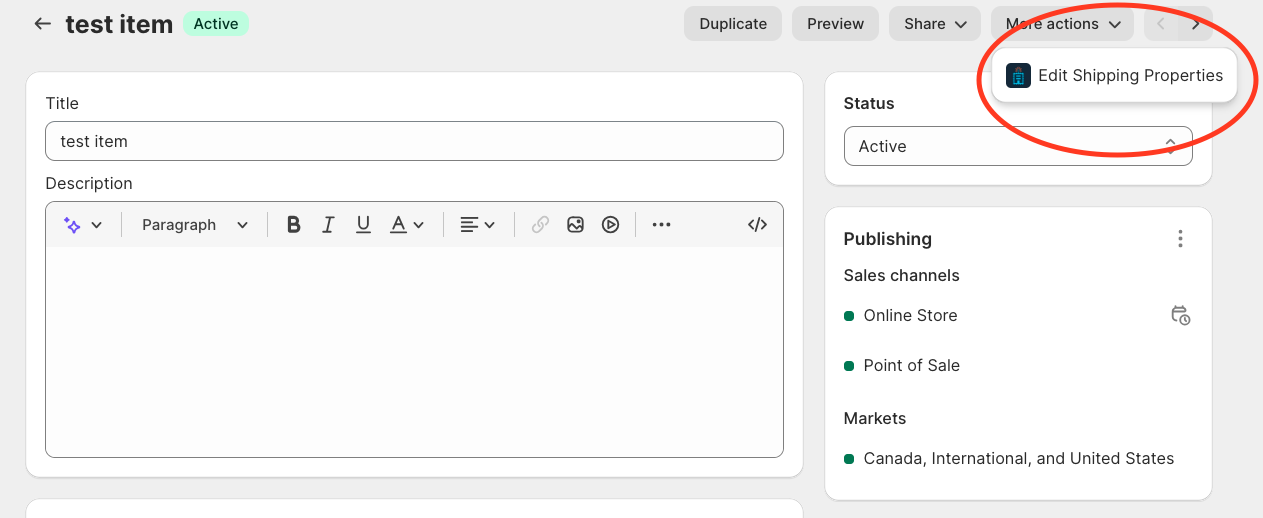Open the text color picker dropdown
Image resolution: width=1263 pixels, height=518 pixels.
tap(407, 225)
